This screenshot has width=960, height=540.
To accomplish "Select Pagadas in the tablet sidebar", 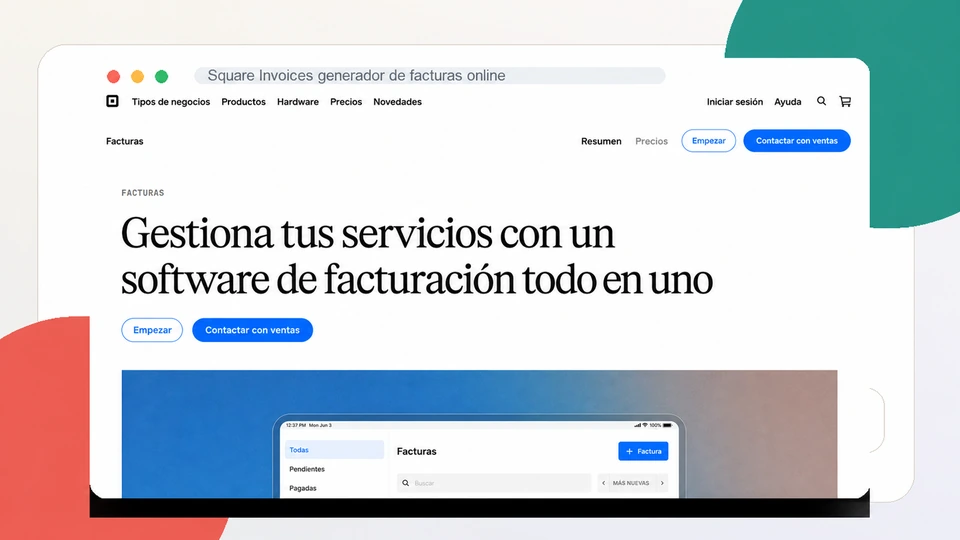I will [302, 488].
